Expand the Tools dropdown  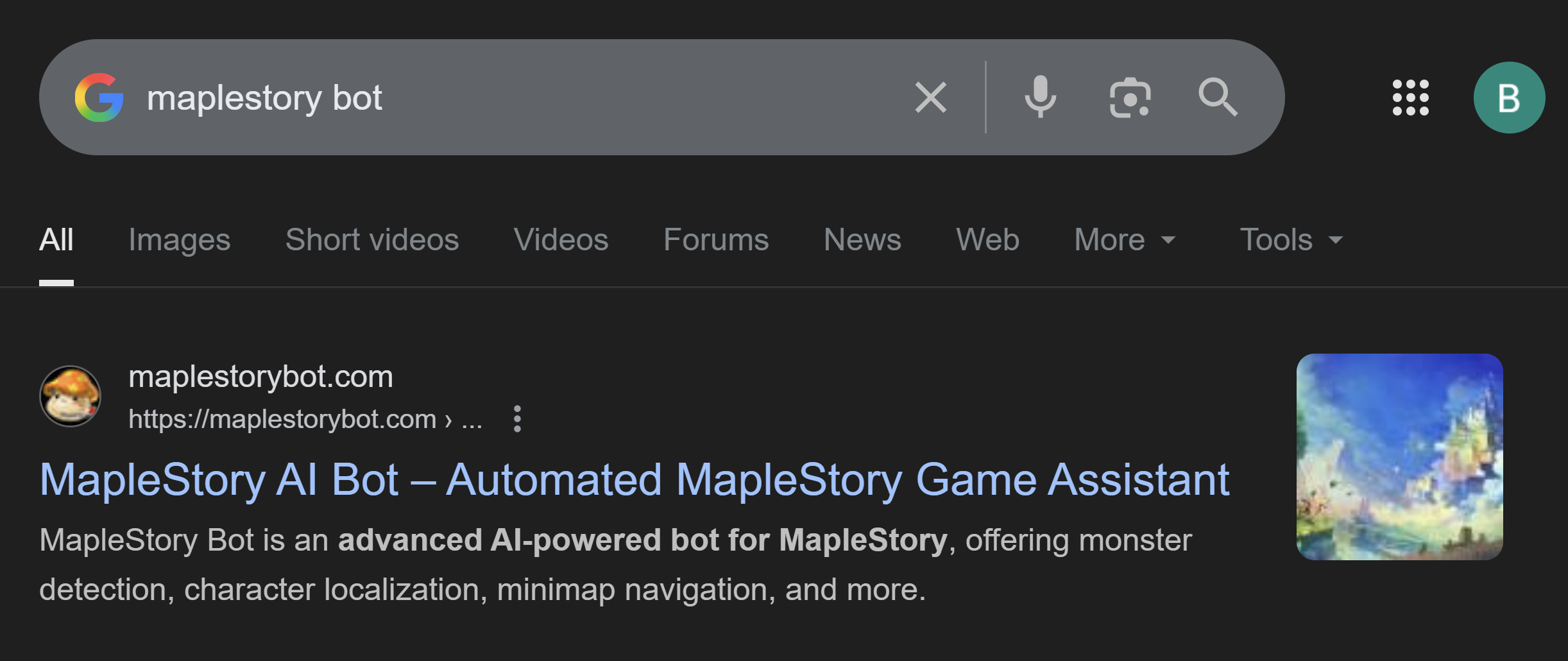(x=1291, y=240)
